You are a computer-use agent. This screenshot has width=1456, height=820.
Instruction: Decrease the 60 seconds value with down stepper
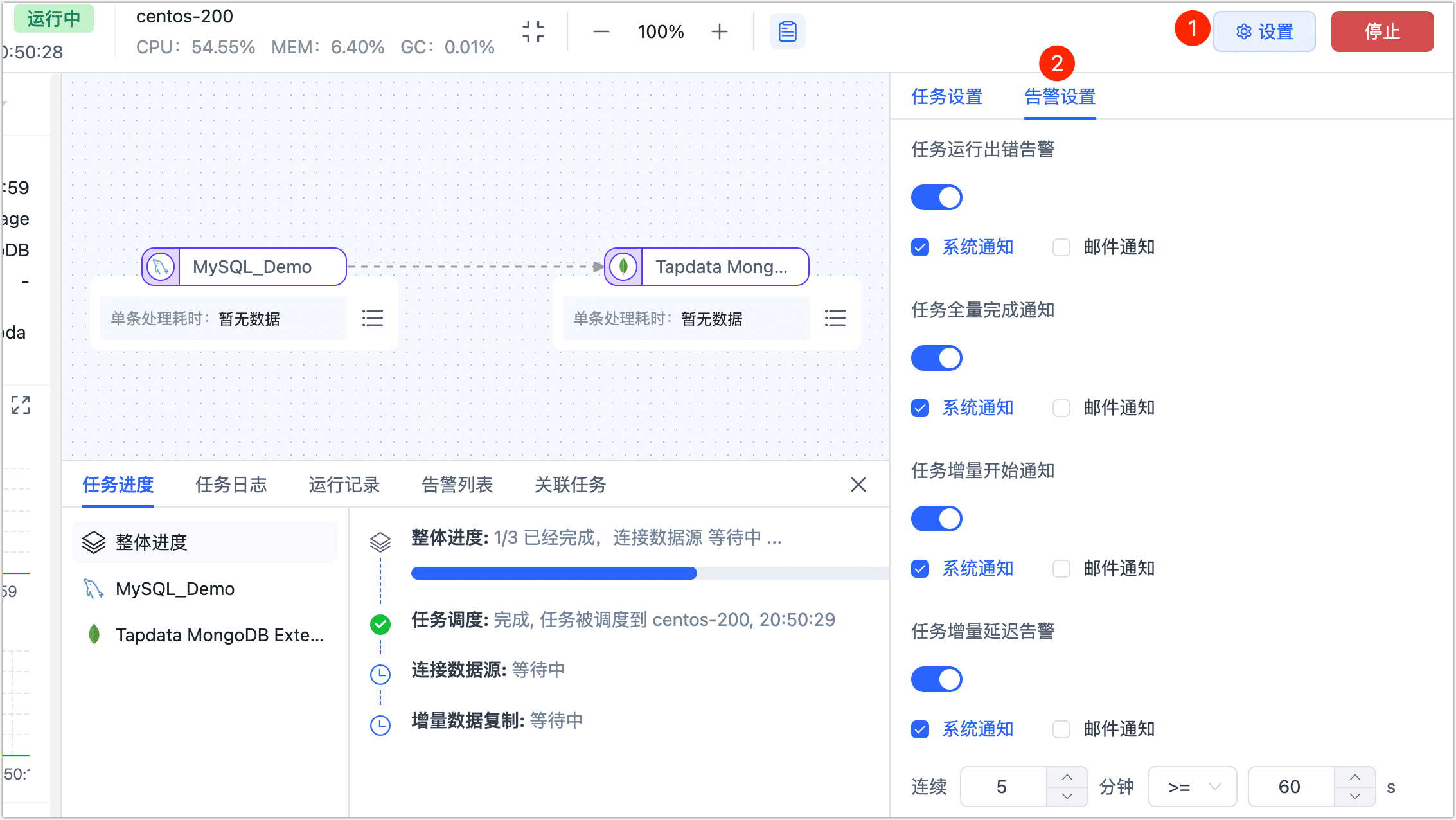coord(1355,797)
